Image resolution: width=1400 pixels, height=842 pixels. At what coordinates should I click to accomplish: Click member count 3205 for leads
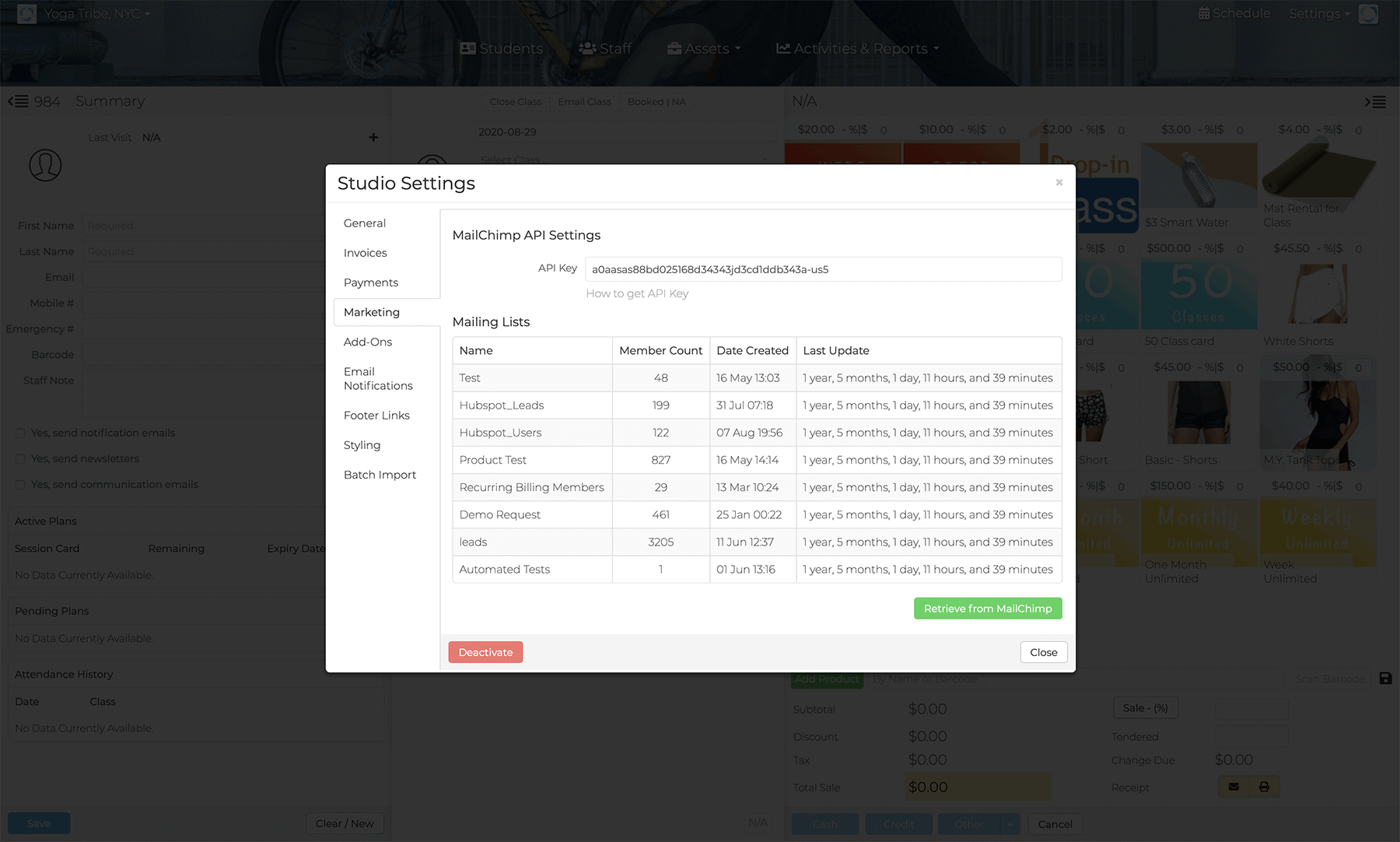tap(661, 542)
